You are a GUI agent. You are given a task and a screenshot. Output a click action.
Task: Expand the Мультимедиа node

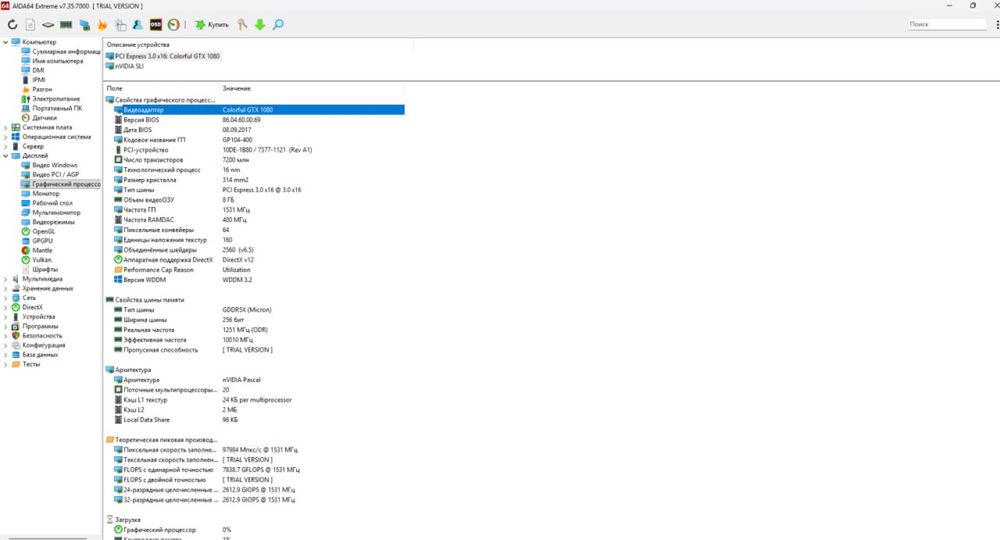click(6, 279)
